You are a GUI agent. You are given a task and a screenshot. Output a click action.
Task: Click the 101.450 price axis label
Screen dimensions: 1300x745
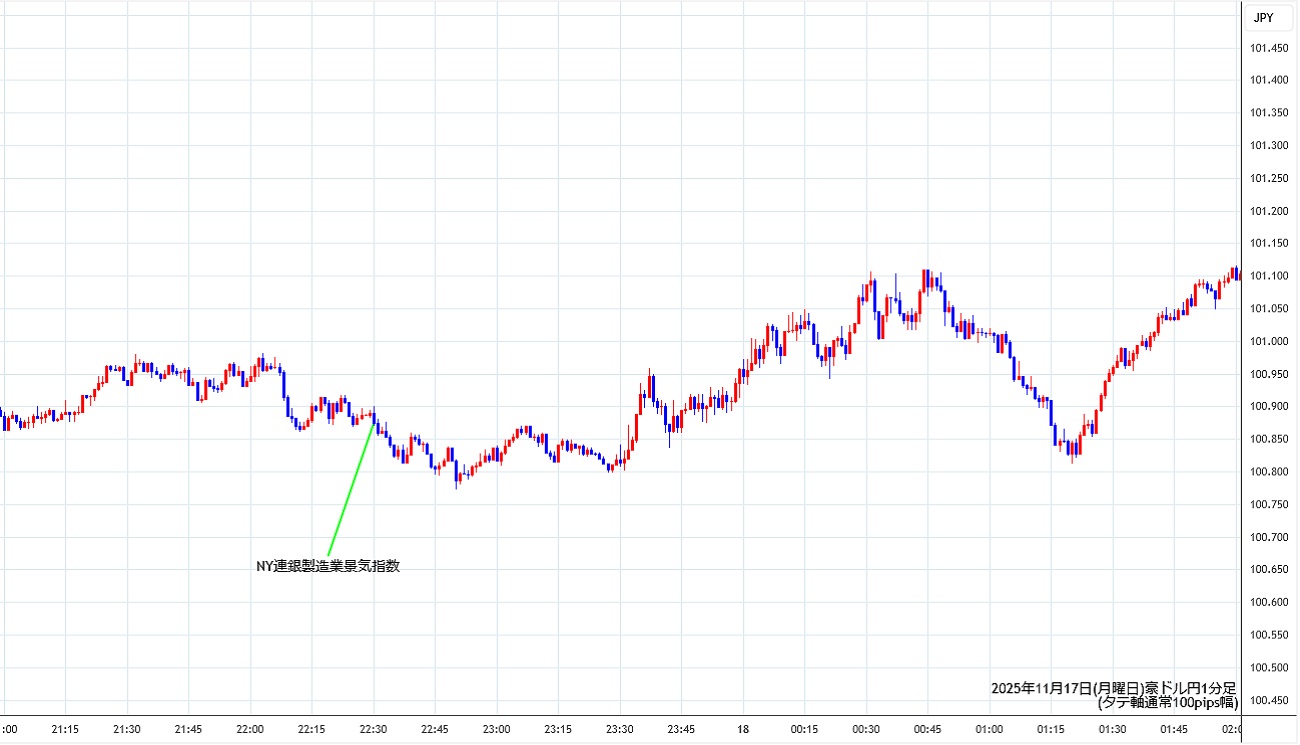pos(1270,49)
